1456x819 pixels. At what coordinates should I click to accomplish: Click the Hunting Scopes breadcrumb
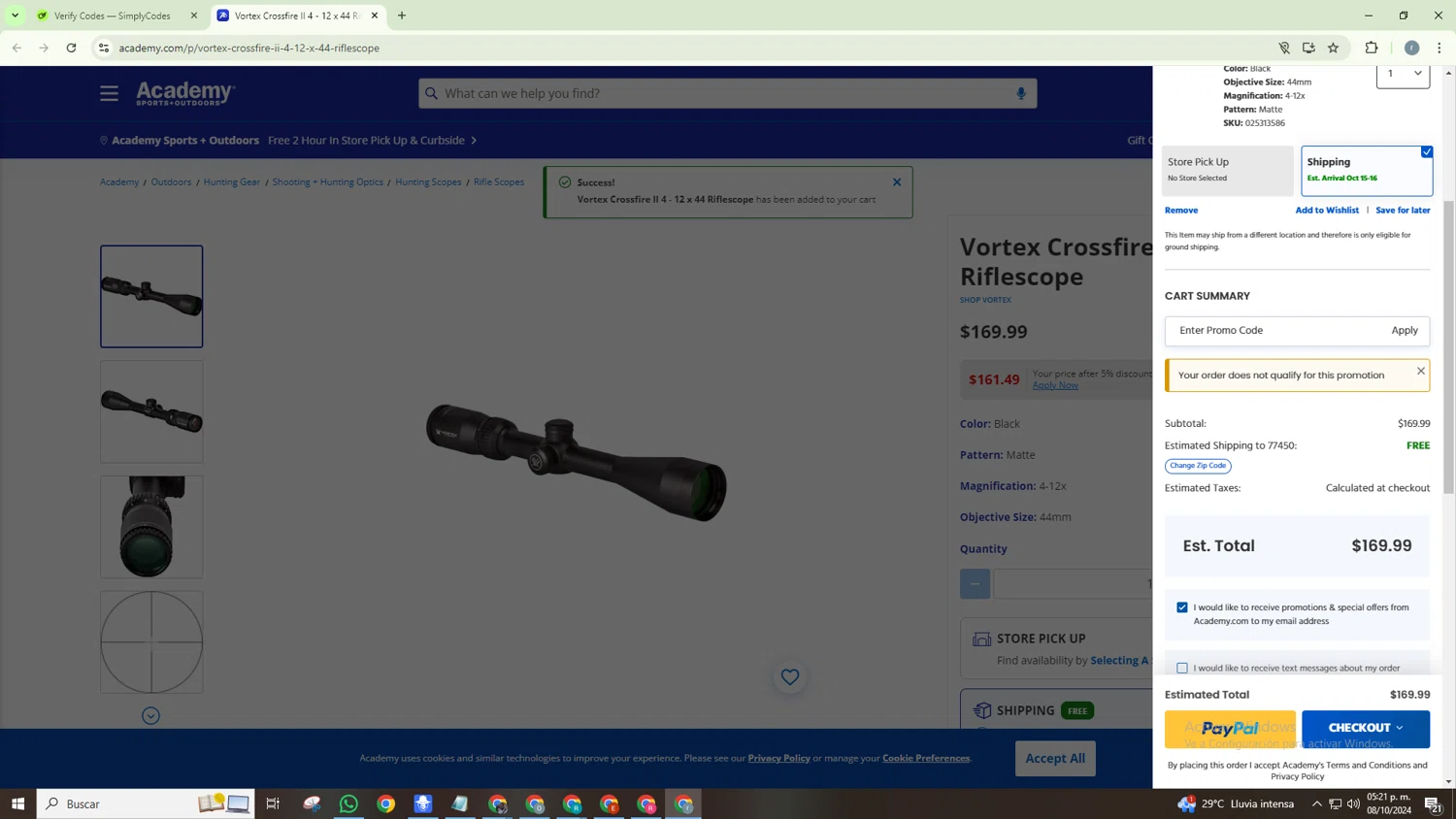(x=428, y=182)
